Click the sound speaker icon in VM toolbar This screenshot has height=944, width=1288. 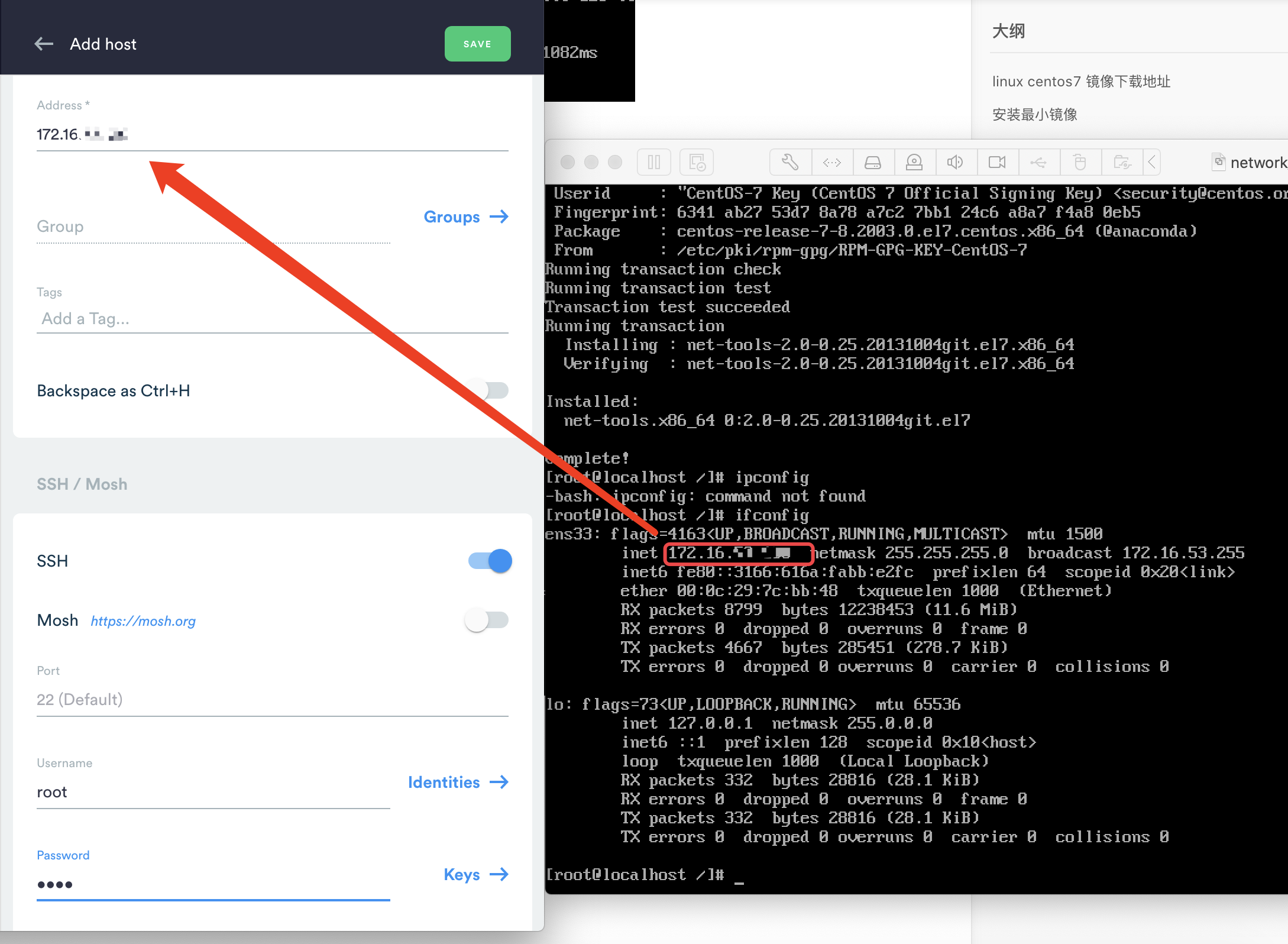(x=955, y=162)
